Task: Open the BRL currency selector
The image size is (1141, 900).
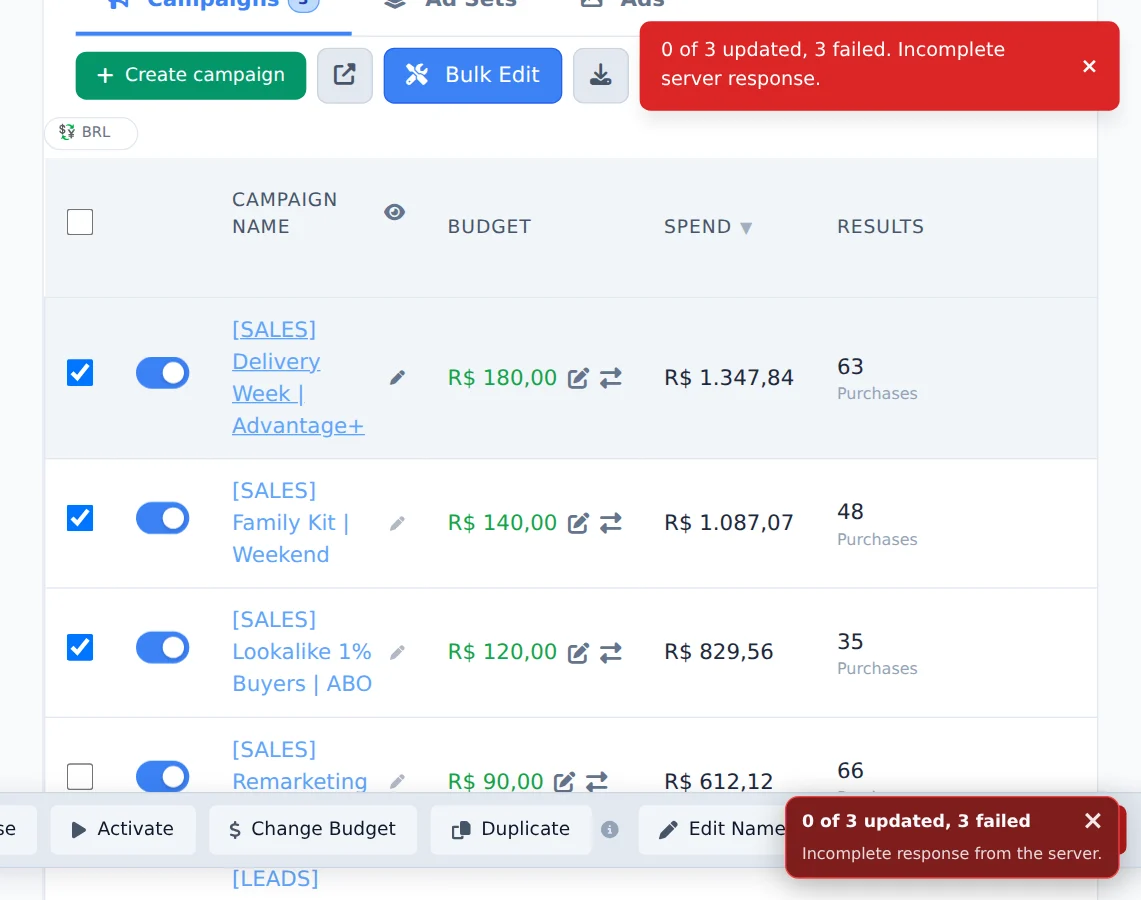Action: pos(91,133)
